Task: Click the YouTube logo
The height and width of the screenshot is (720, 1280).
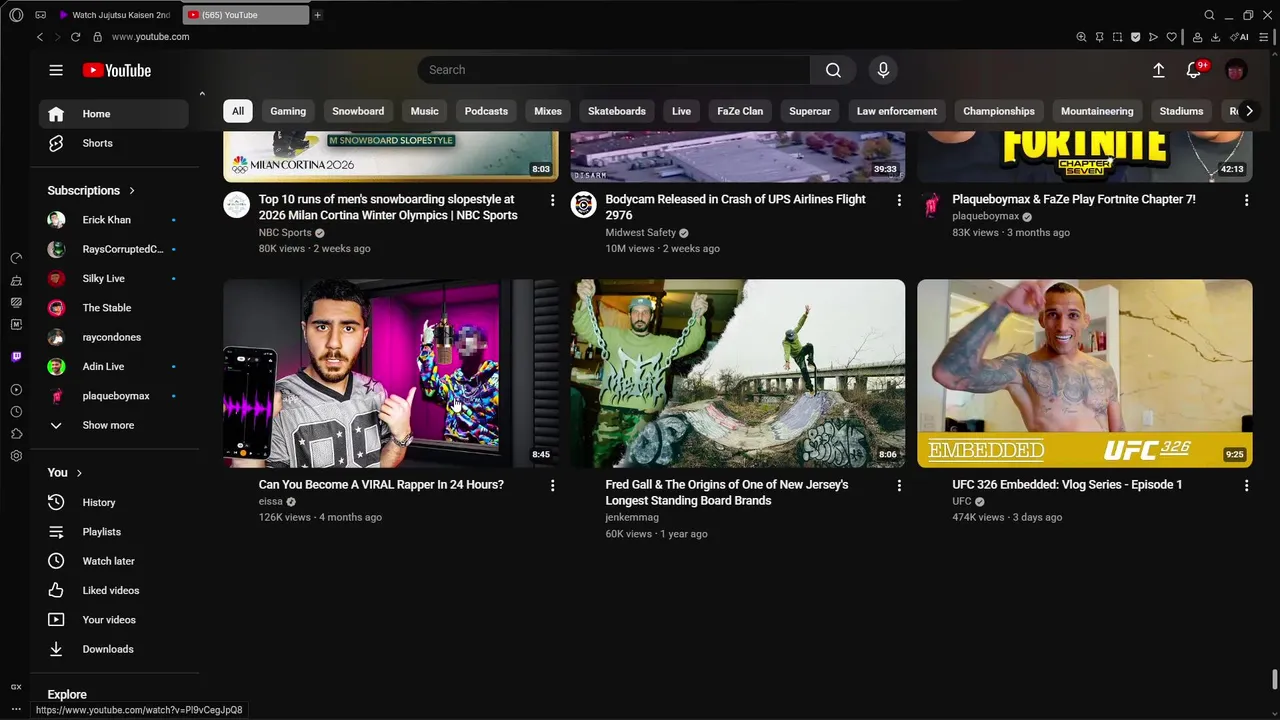Action: coord(117,70)
